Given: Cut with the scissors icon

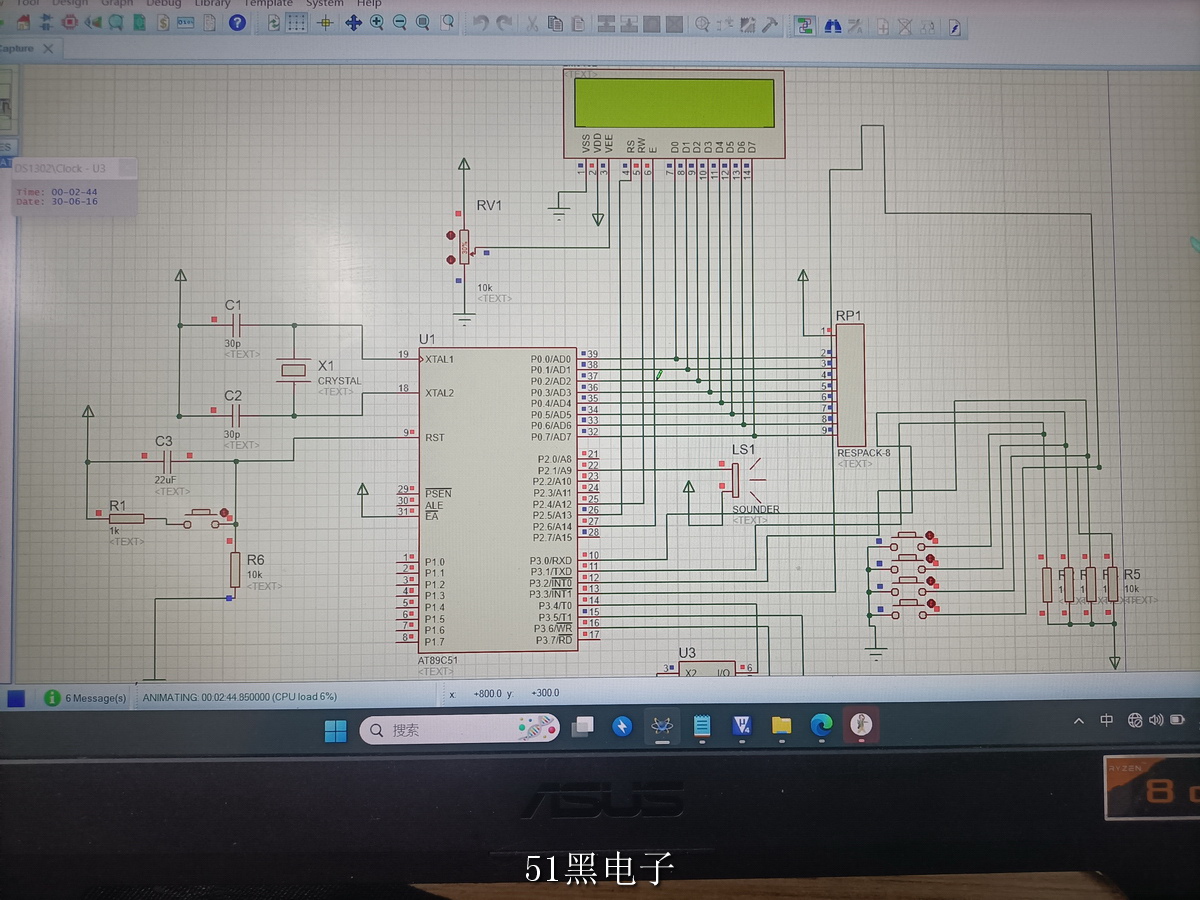Looking at the screenshot, I should point(532,24).
